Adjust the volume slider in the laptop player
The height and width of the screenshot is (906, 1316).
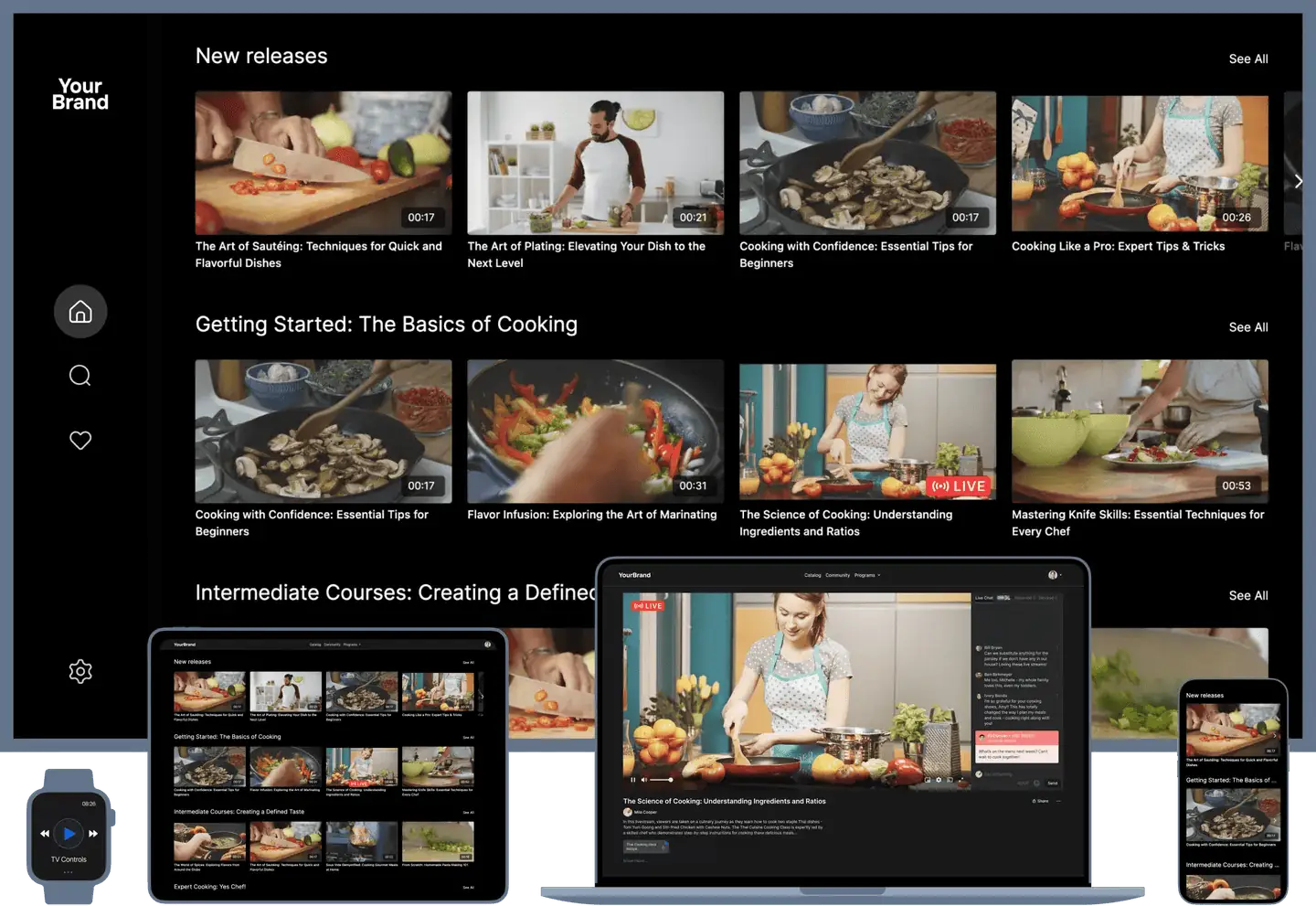click(x=663, y=780)
